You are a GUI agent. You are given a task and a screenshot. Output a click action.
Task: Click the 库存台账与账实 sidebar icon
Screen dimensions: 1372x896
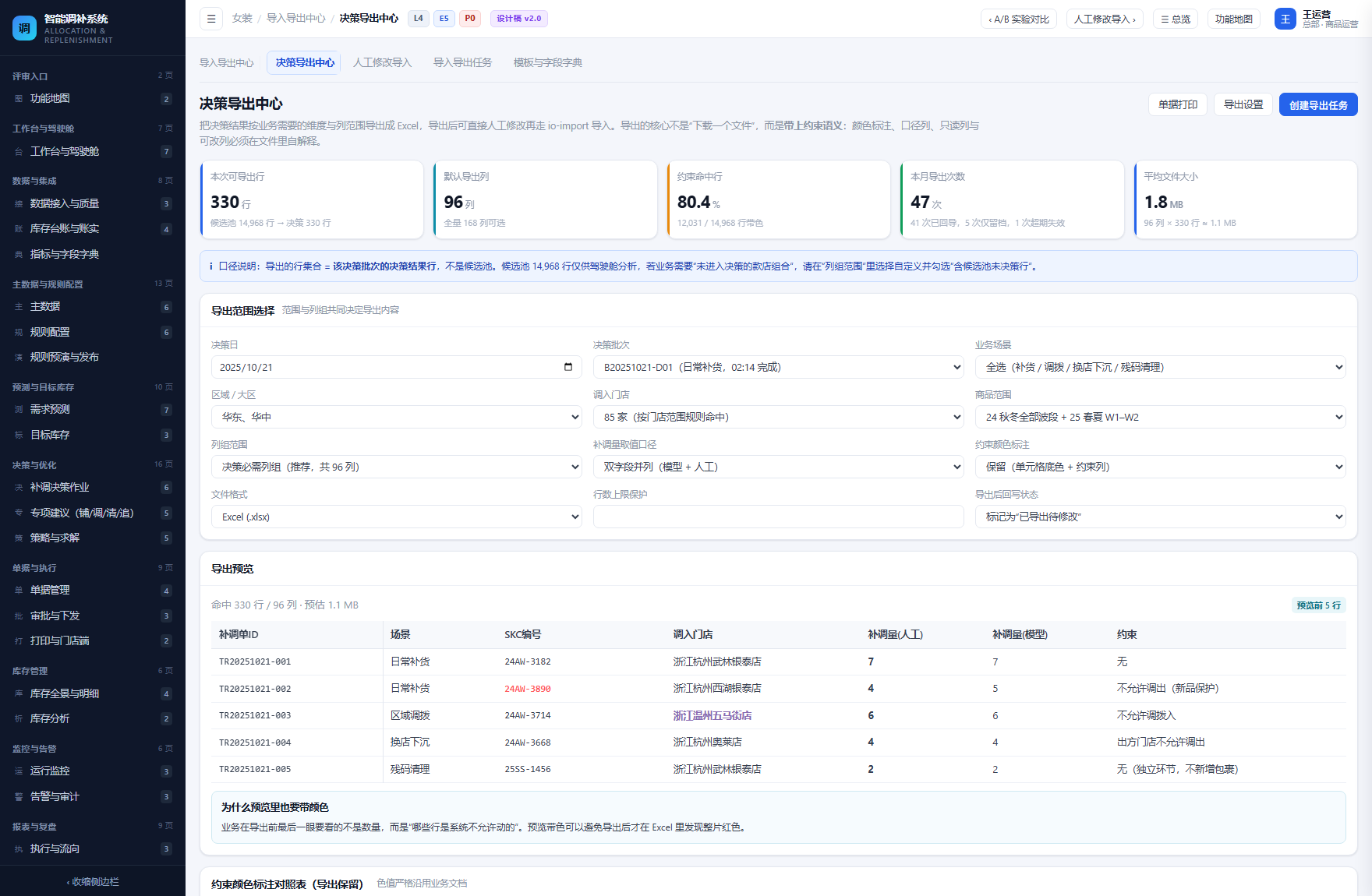[x=19, y=229]
